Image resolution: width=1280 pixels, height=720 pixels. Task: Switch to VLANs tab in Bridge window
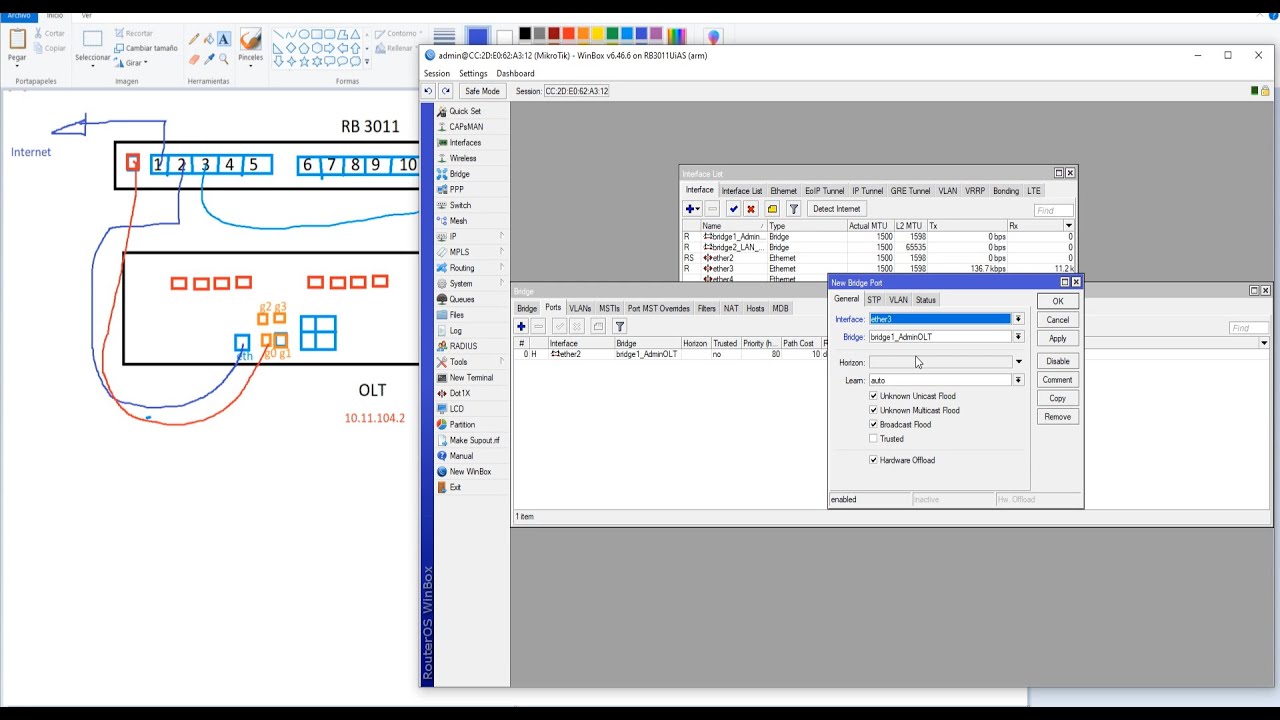tap(580, 308)
